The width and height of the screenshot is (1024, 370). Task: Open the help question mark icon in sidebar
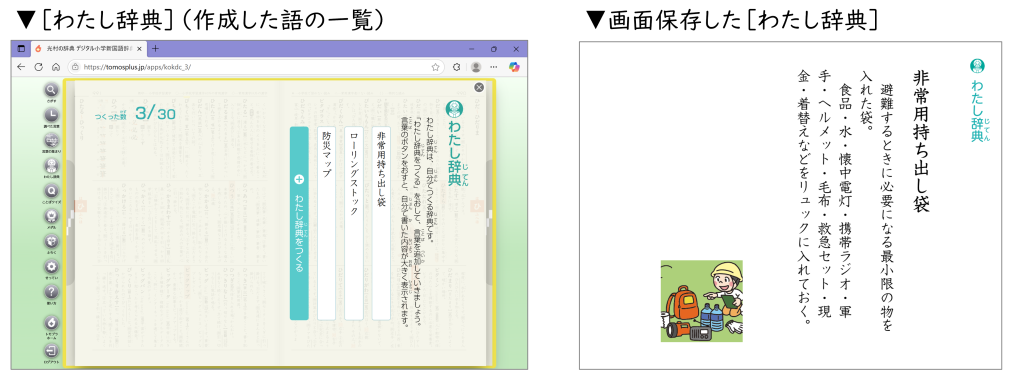point(51,292)
